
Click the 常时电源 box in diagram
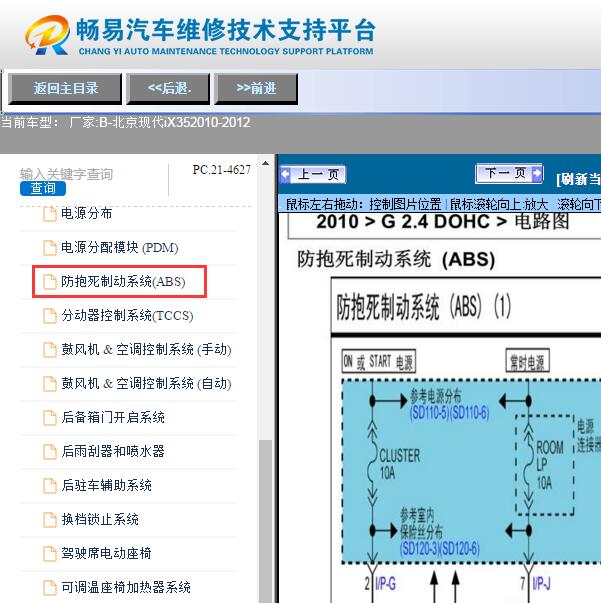(527, 361)
